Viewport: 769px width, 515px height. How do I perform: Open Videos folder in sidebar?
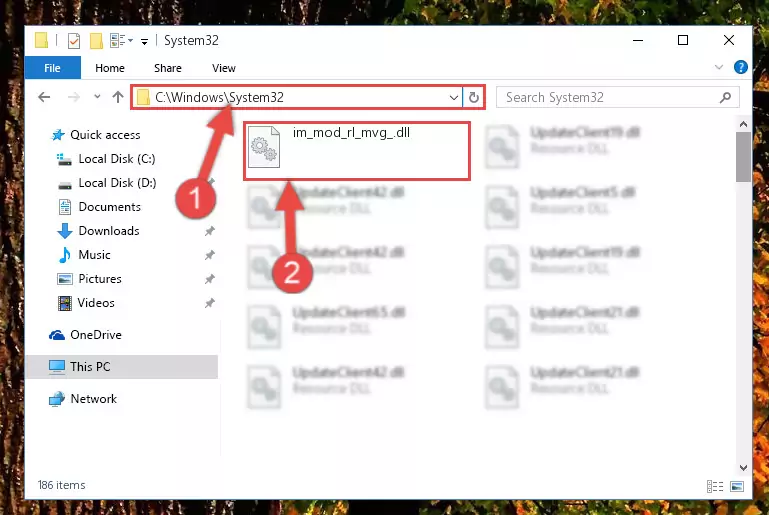(96, 303)
